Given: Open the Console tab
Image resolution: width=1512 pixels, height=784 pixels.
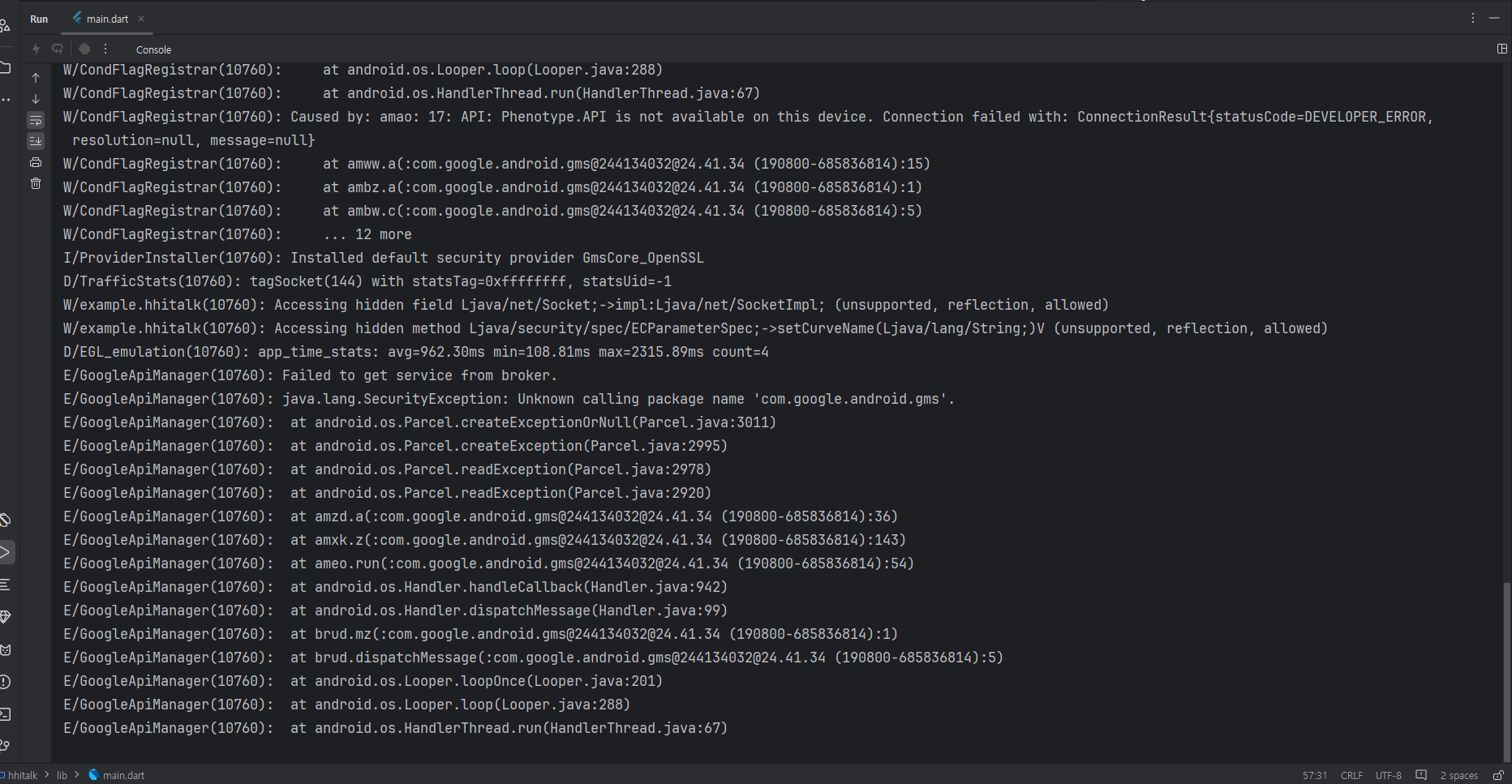Looking at the screenshot, I should 153,49.
